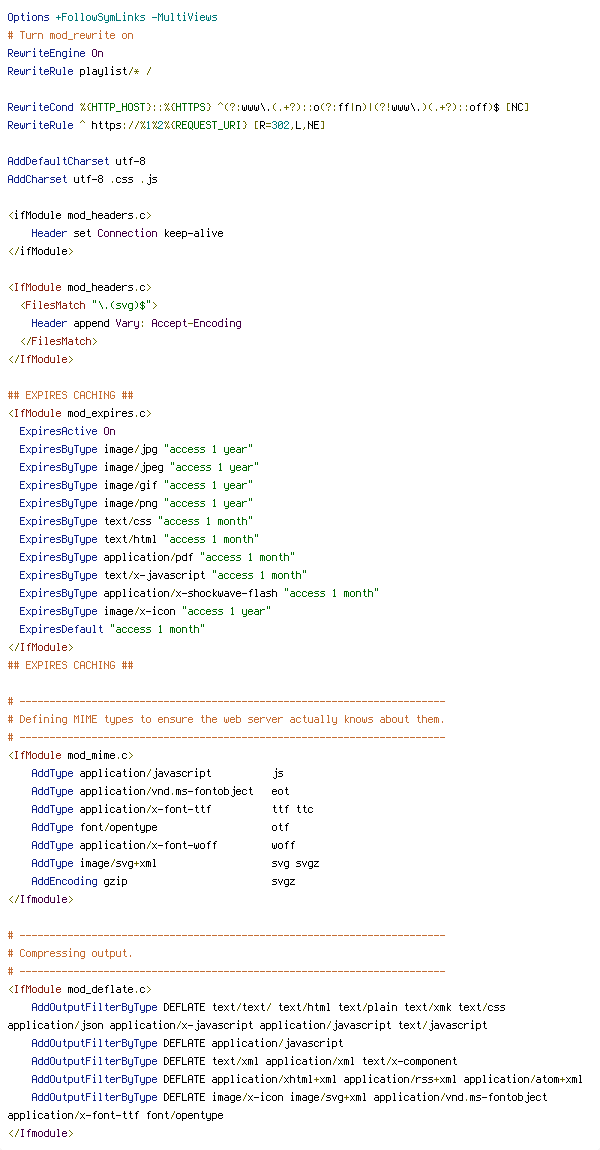Click ExpiresByType application/x-shockwave-flash line

199,593
